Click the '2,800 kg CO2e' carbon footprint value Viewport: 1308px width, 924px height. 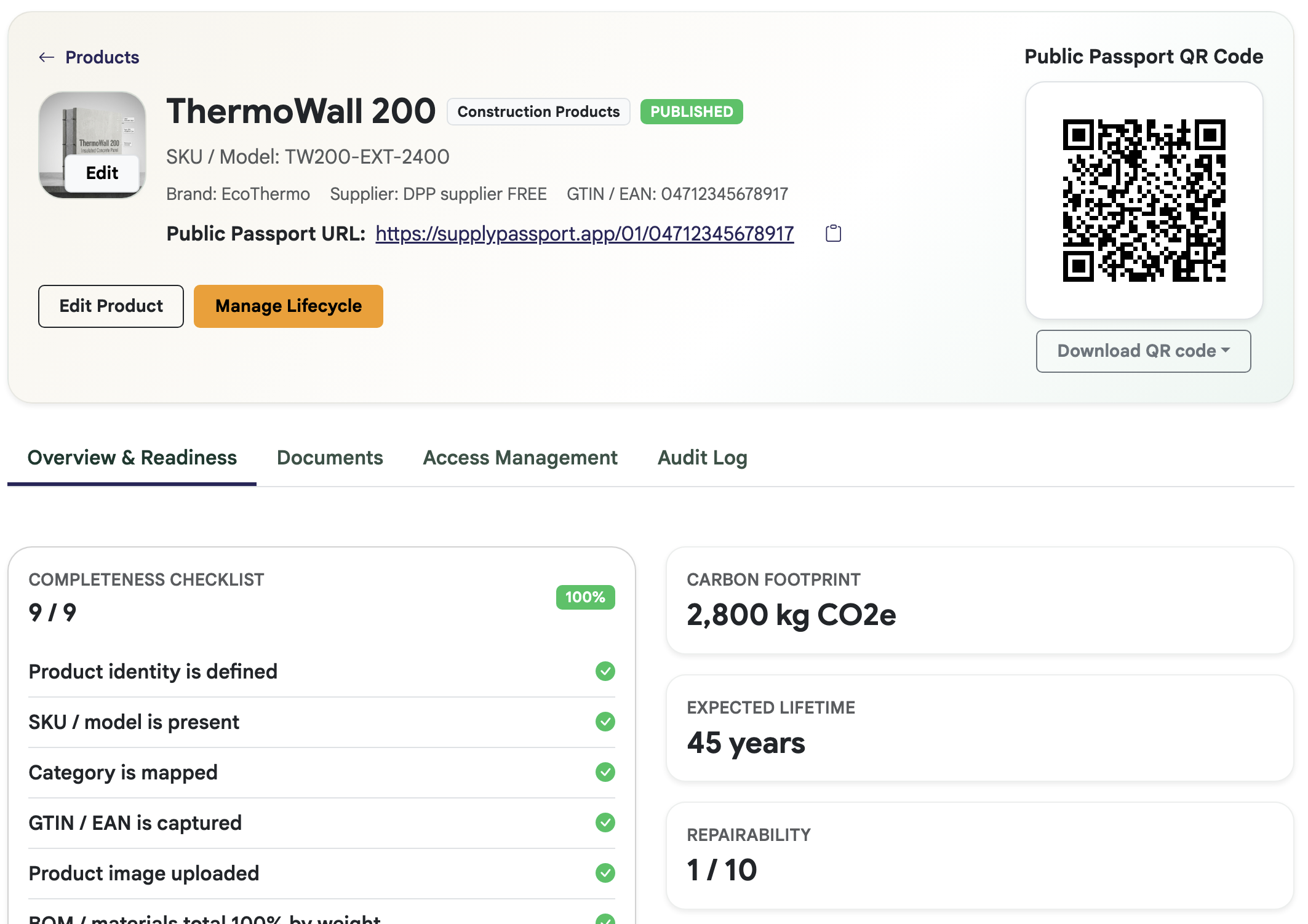pos(791,615)
